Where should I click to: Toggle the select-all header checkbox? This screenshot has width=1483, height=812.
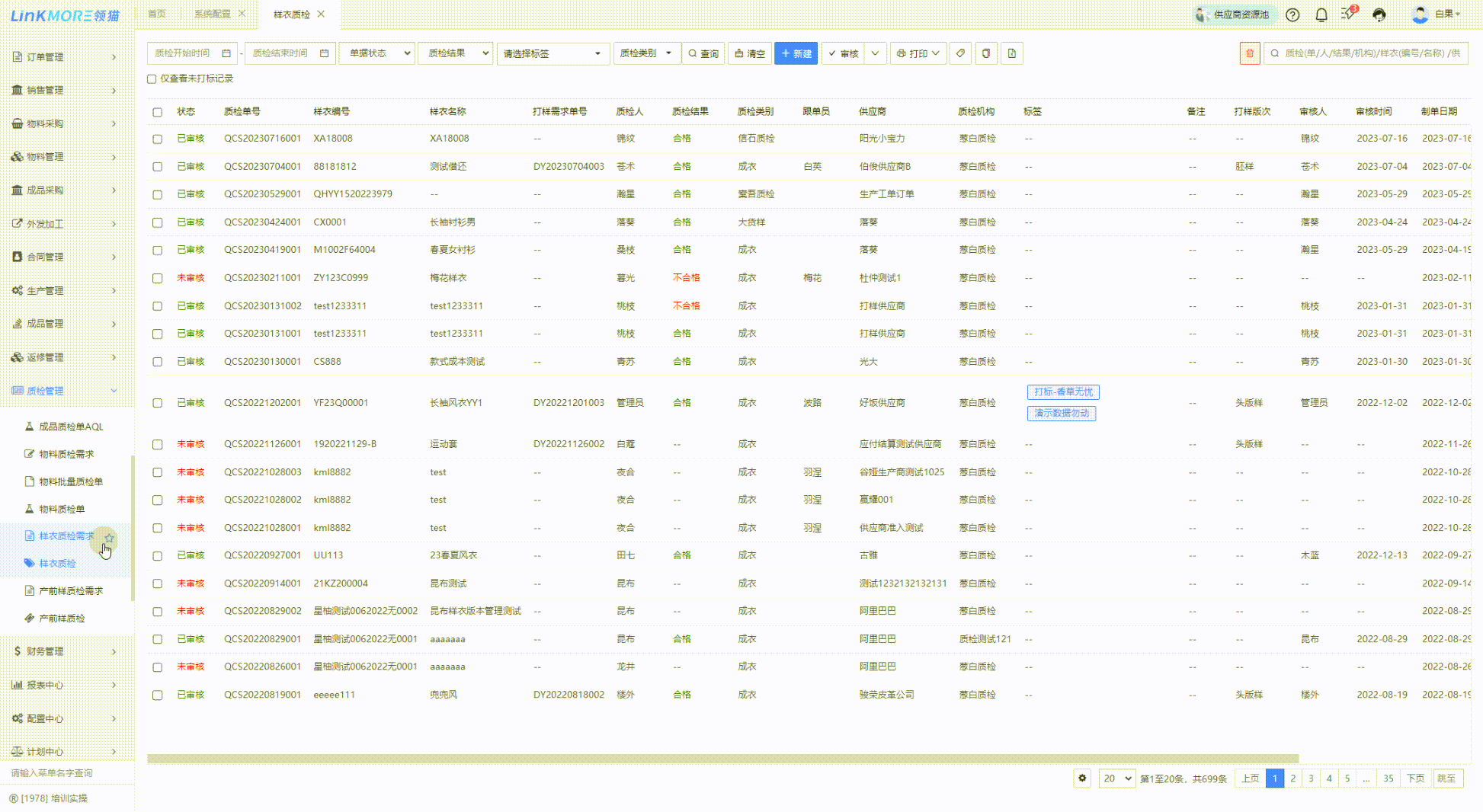point(157,112)
